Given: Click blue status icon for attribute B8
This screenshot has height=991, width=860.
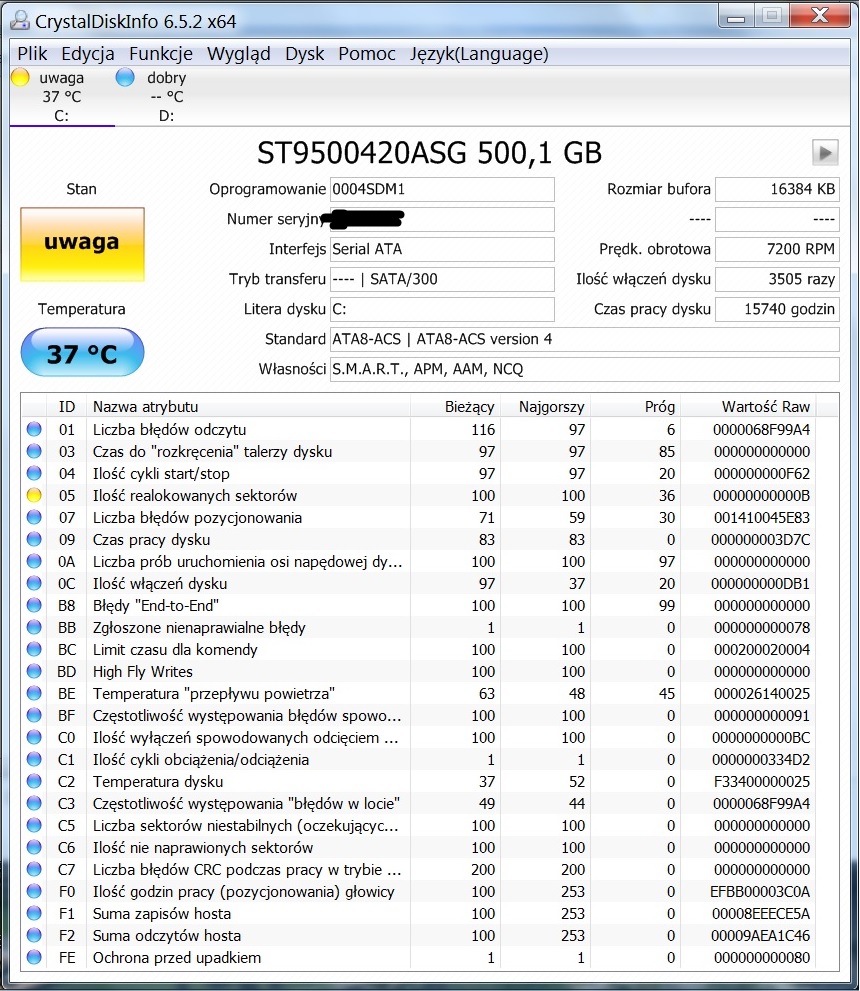Looking at the screenshot, I should coord(34,605).
